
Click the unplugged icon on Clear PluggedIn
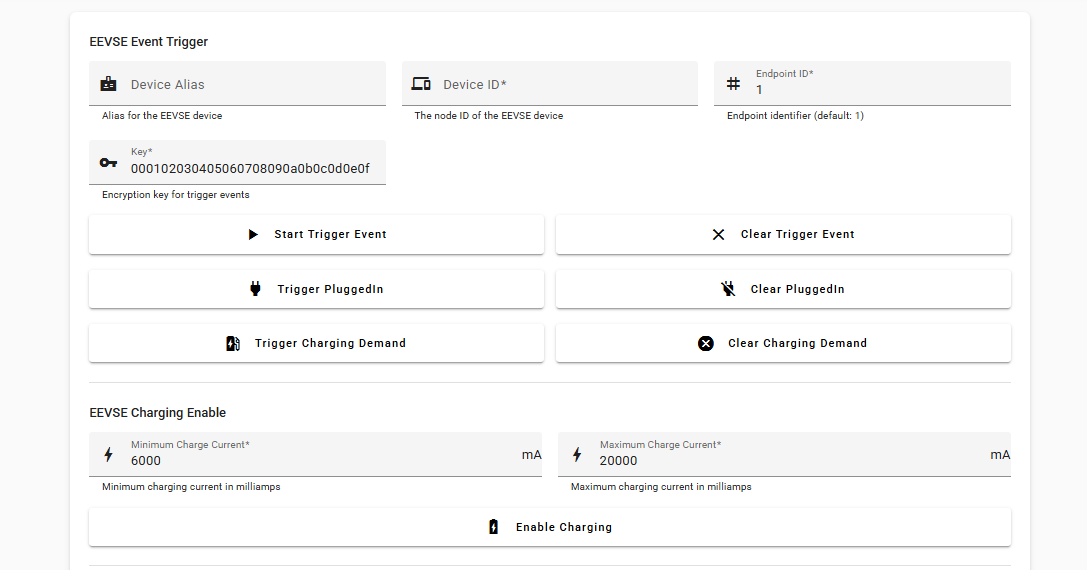(728, 289)
